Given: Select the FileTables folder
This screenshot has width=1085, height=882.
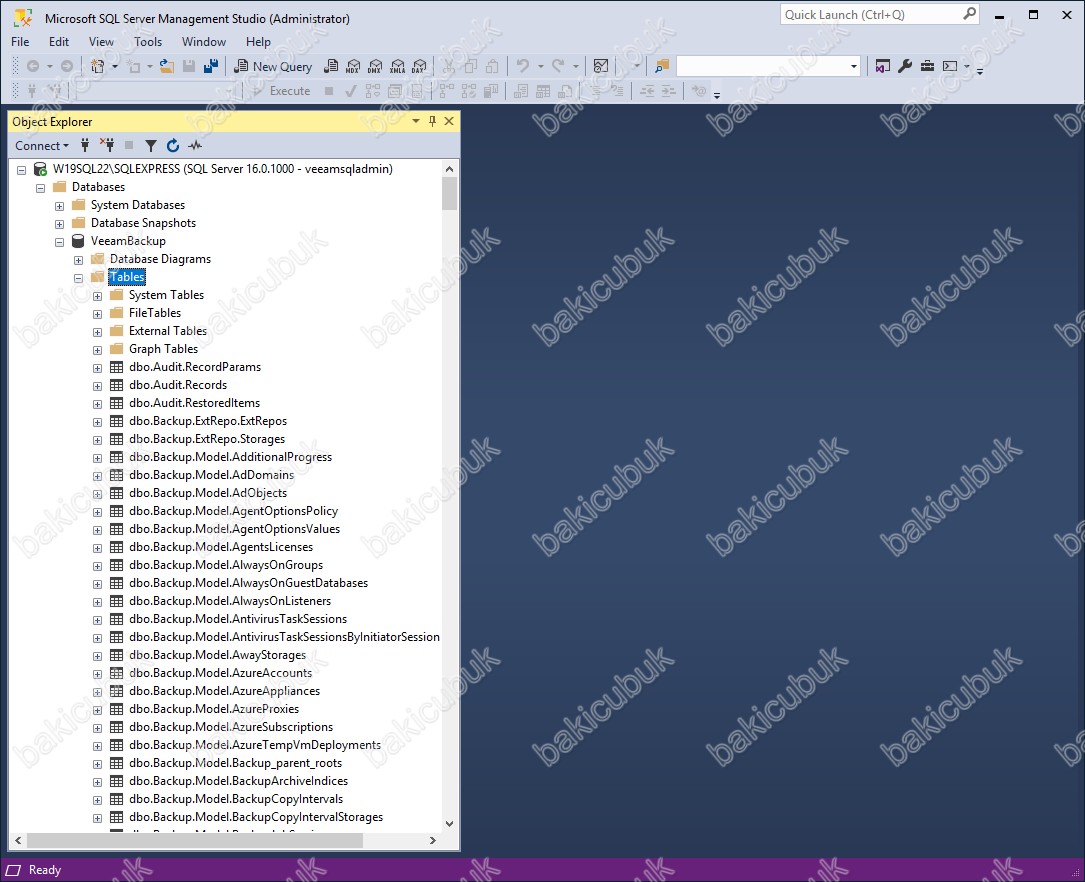Looking at the screenshot, I should click(x=154, y=313).
